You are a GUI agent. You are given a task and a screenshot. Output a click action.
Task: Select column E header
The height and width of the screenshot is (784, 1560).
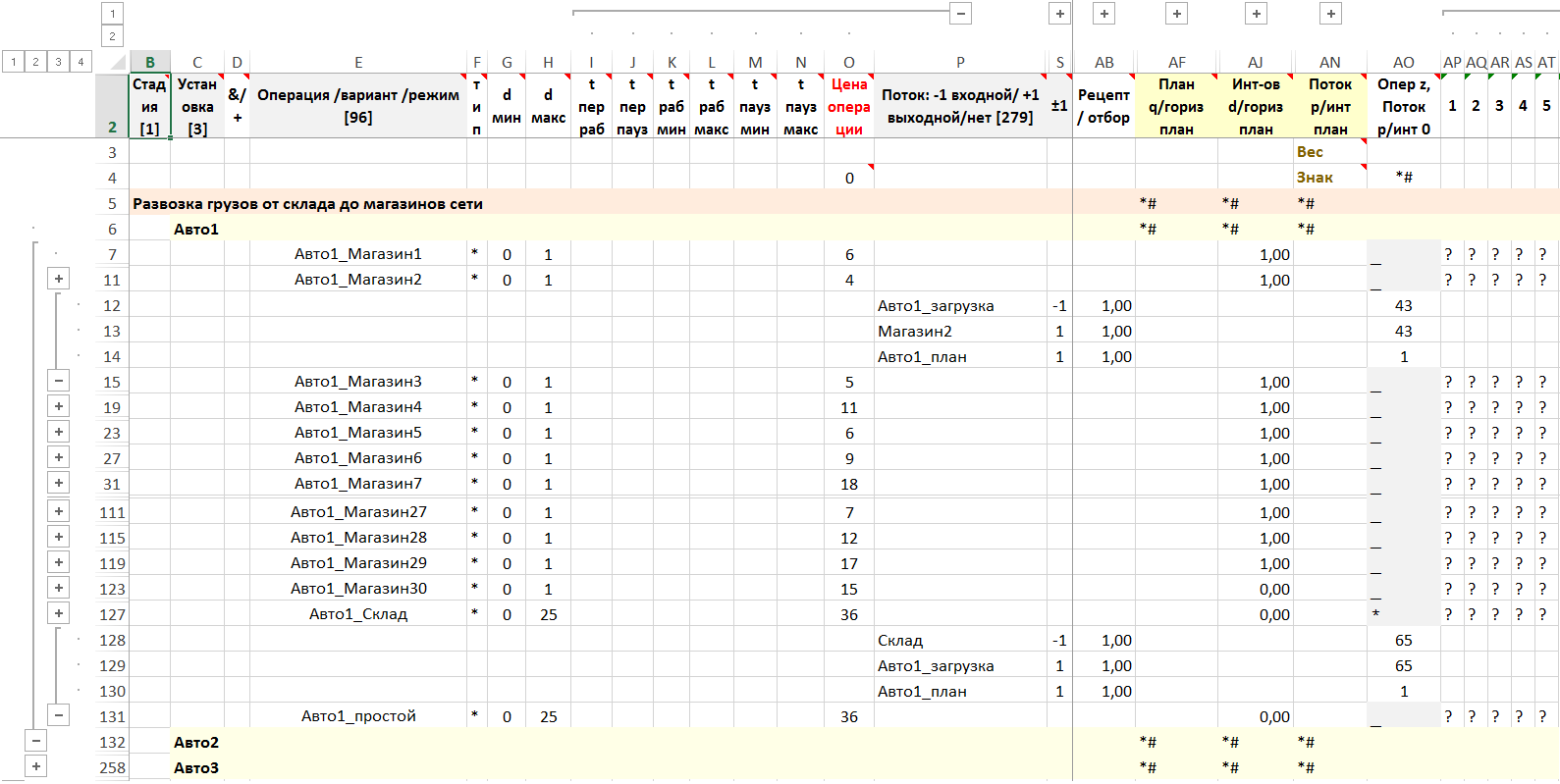click(358, 62)
